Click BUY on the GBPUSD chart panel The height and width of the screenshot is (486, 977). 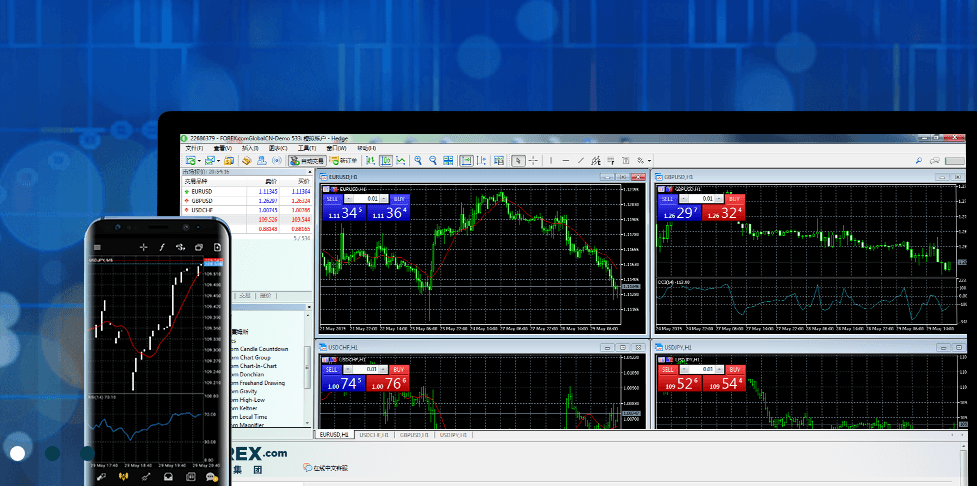(735, 199)
